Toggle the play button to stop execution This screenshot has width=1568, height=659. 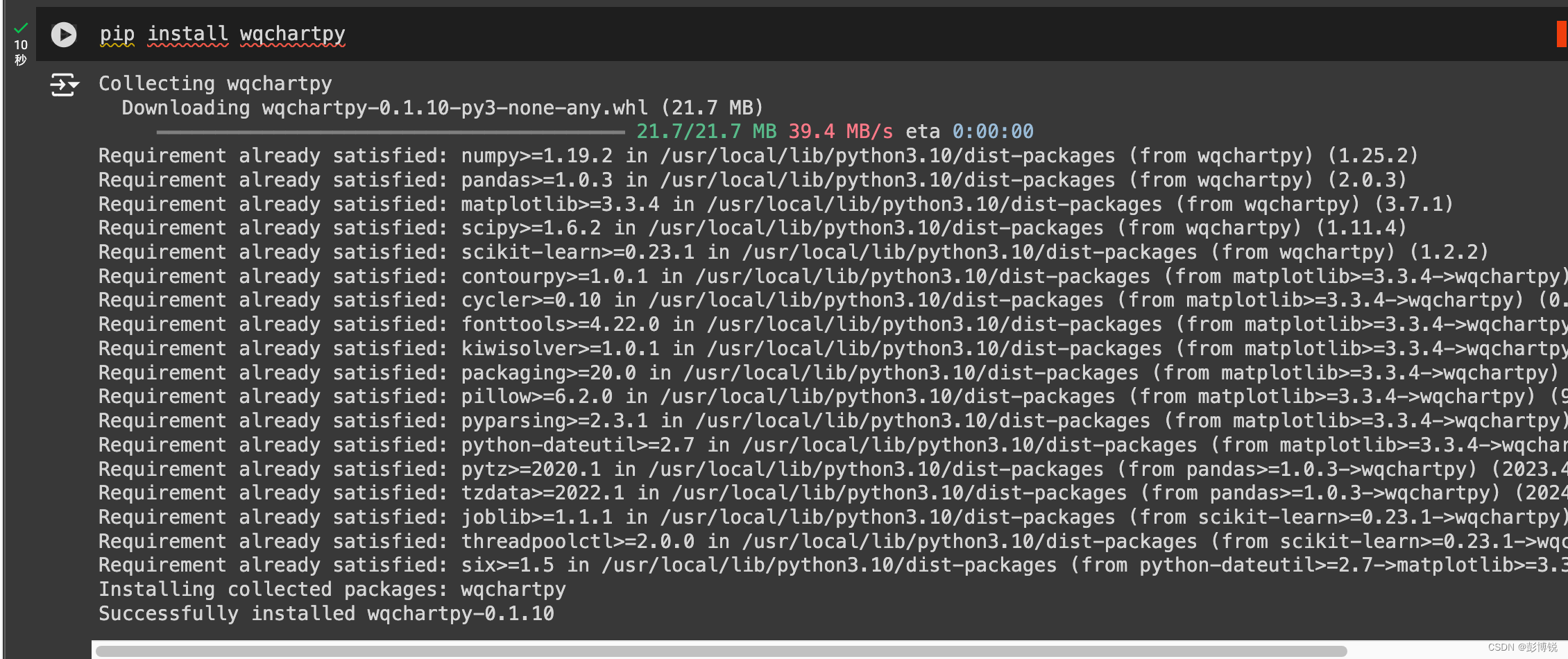(63, 34)
